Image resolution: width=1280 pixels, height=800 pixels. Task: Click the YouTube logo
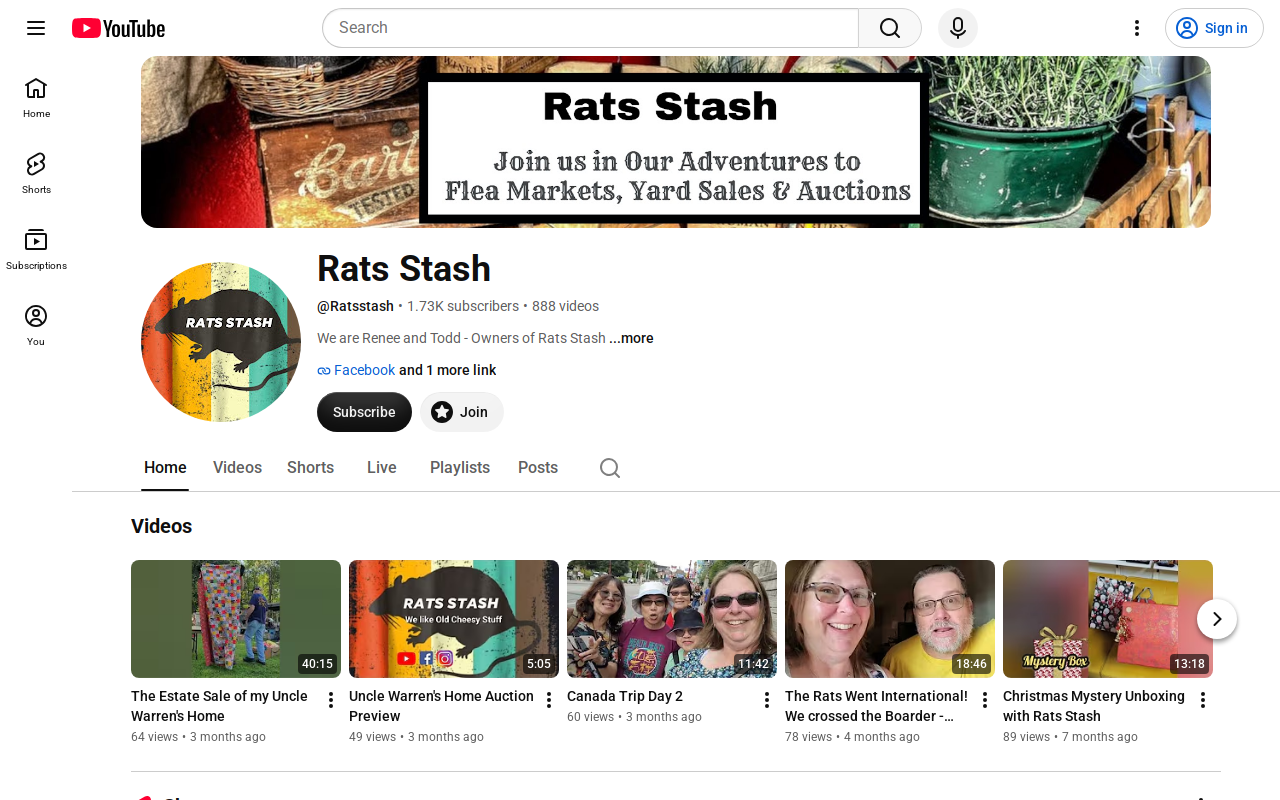coord(118,28)
